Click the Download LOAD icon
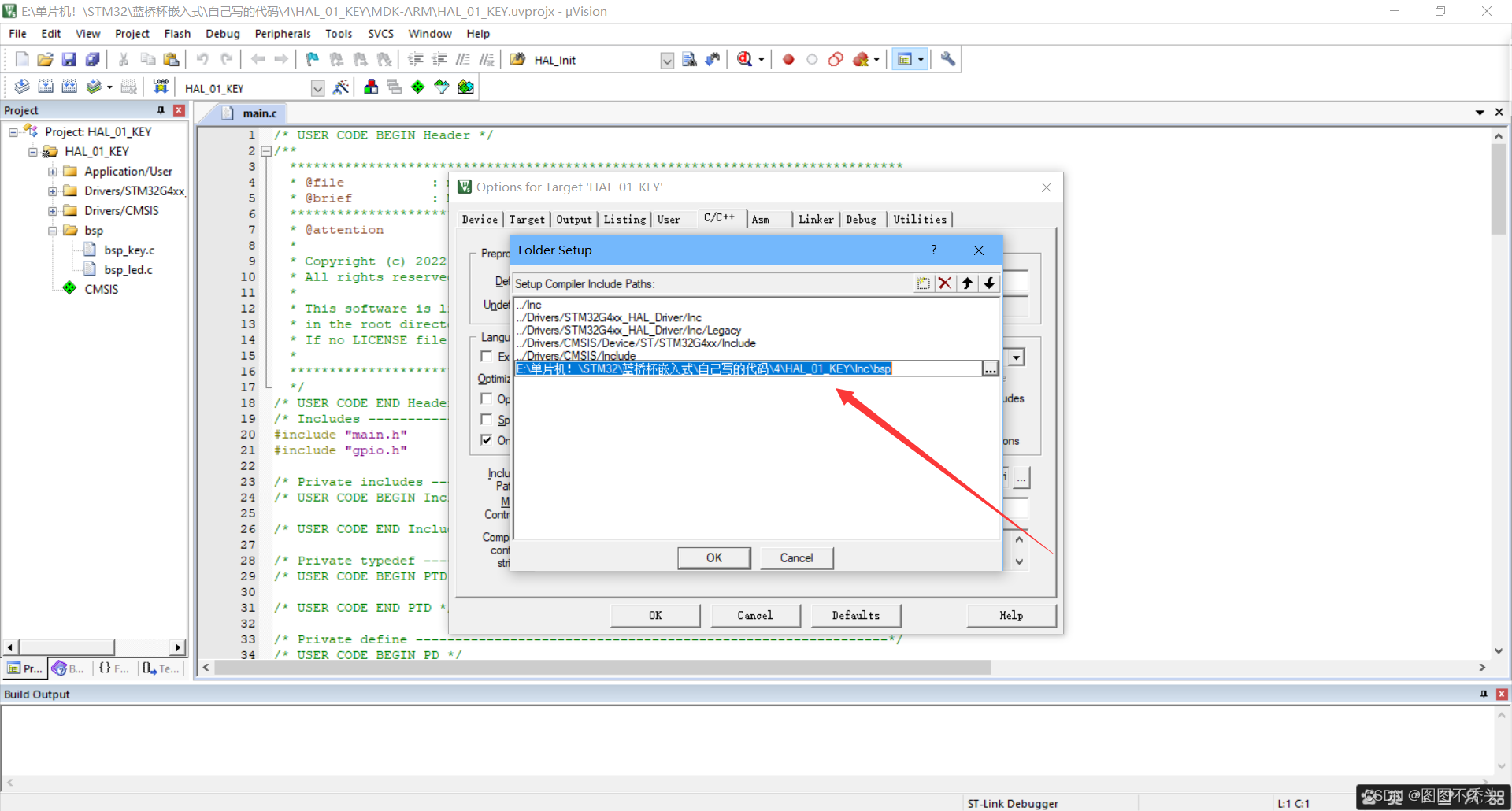Screen dimensions: 1512x811 tap(161, 87)
